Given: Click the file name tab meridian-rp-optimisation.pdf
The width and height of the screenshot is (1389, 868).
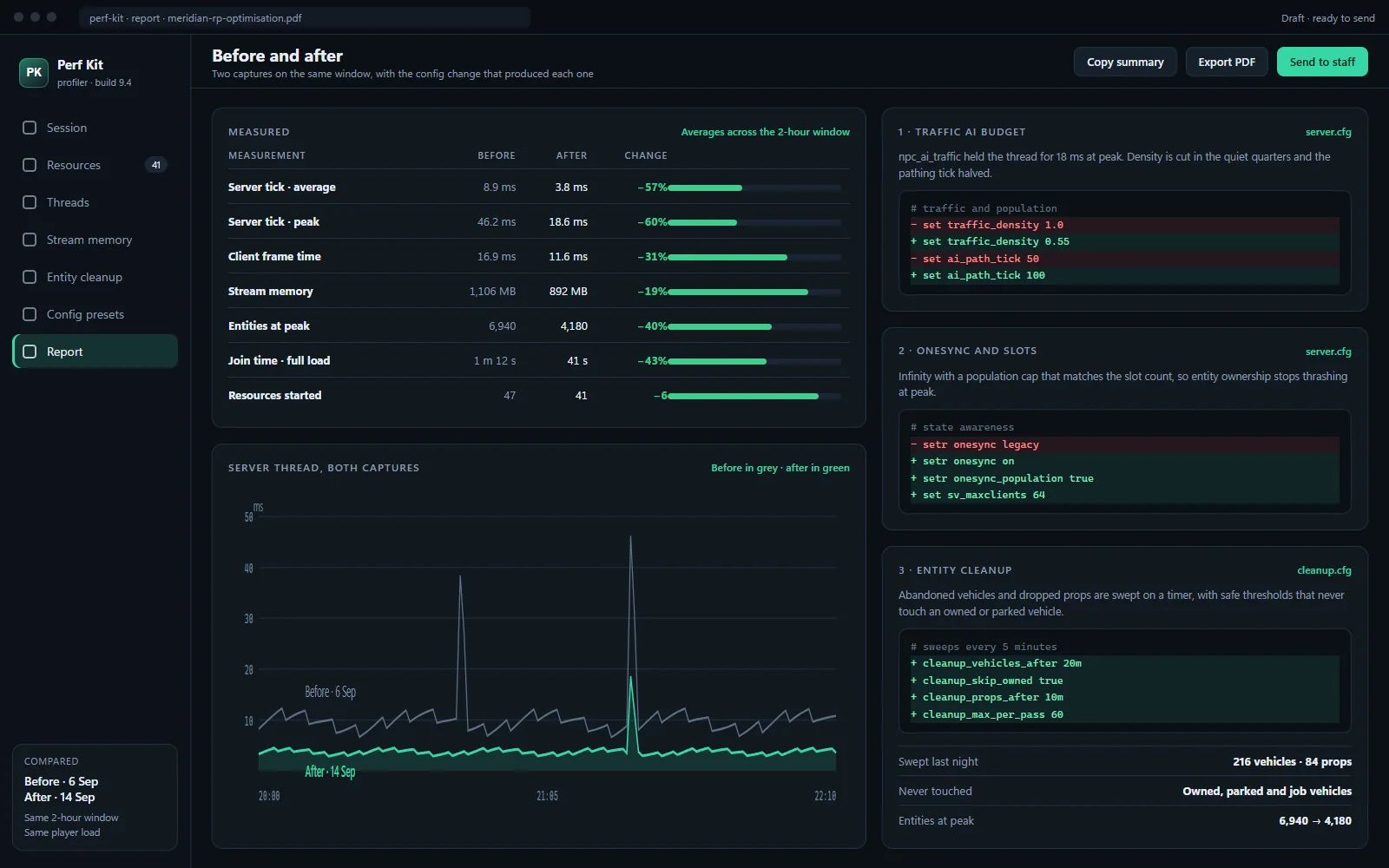Looking at the screenshot, I should [x=305, y=17].
